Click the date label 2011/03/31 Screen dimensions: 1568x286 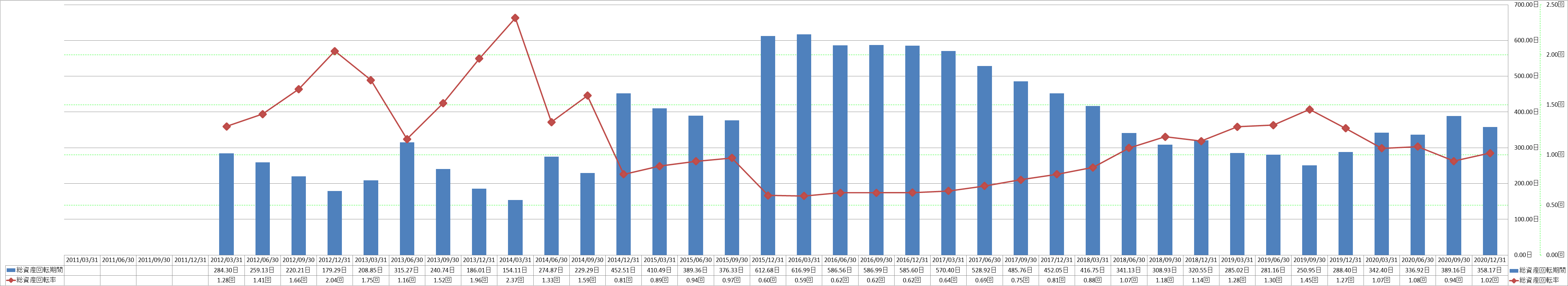click(82, 260)
